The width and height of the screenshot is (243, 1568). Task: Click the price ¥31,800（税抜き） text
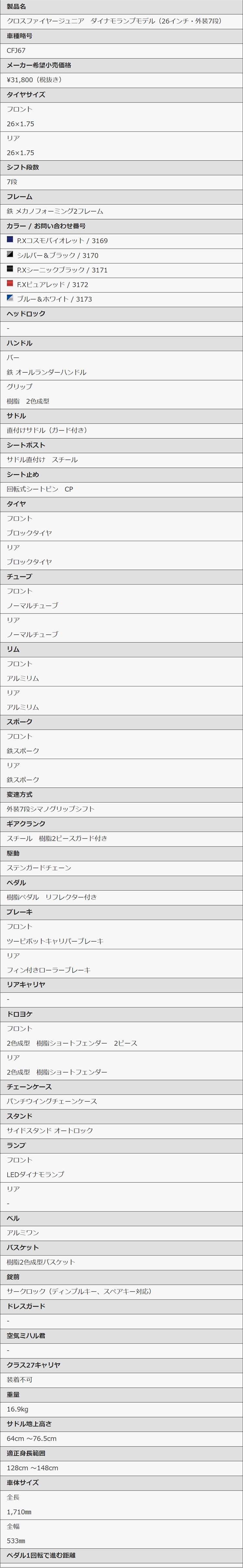click(35, 80)
